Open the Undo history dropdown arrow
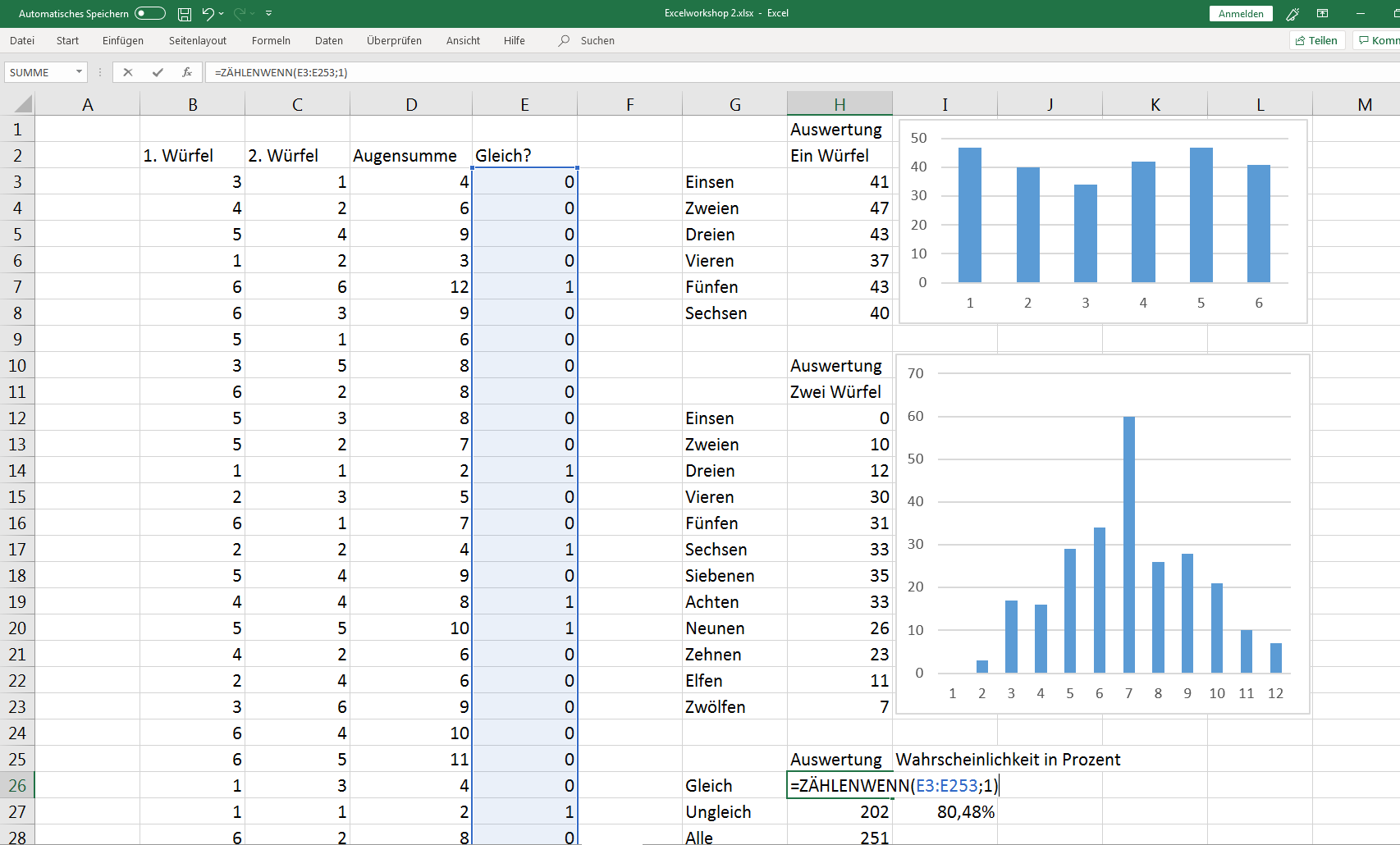 coord(222,13)
